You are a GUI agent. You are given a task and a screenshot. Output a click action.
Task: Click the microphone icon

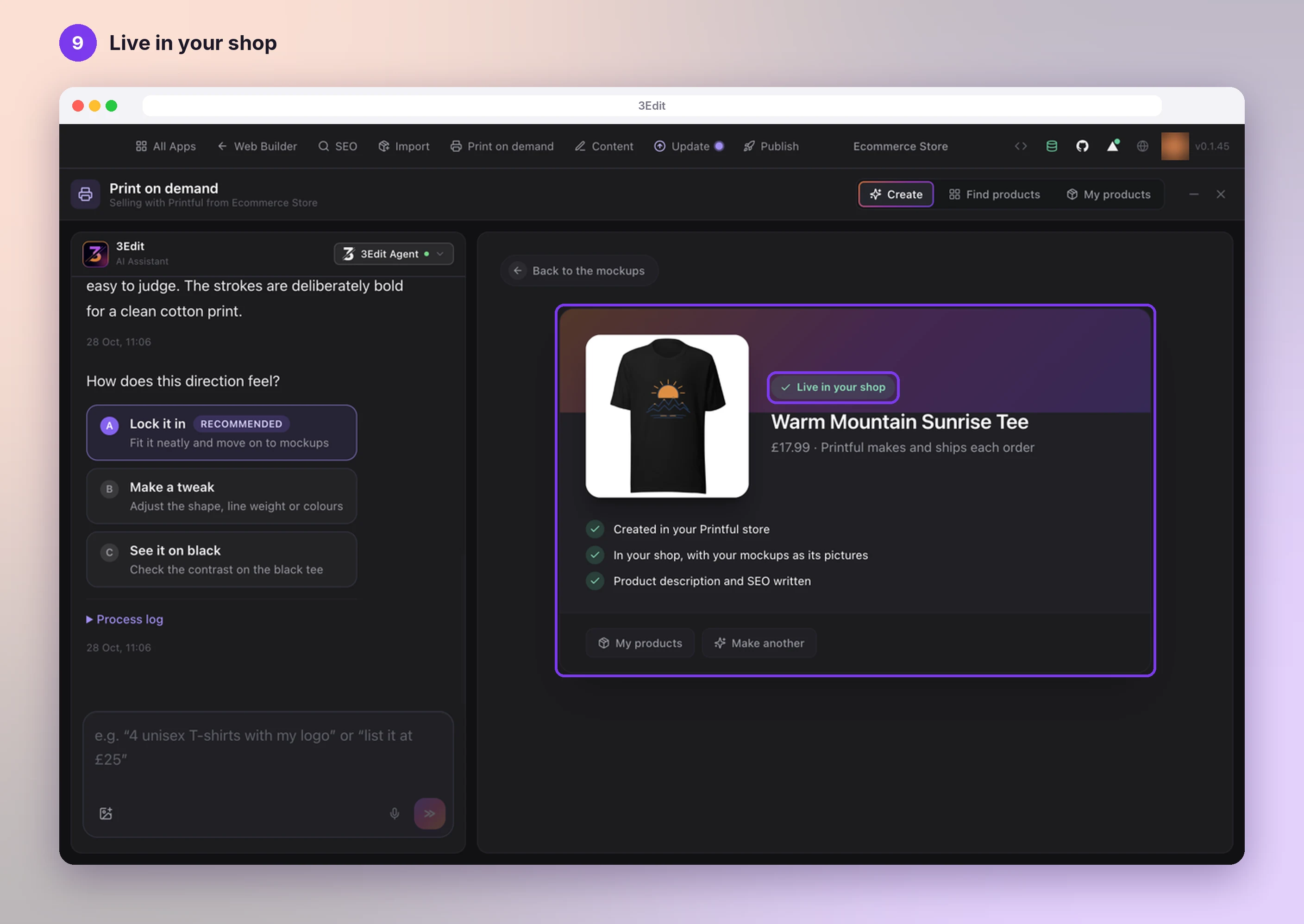[394, 813]
